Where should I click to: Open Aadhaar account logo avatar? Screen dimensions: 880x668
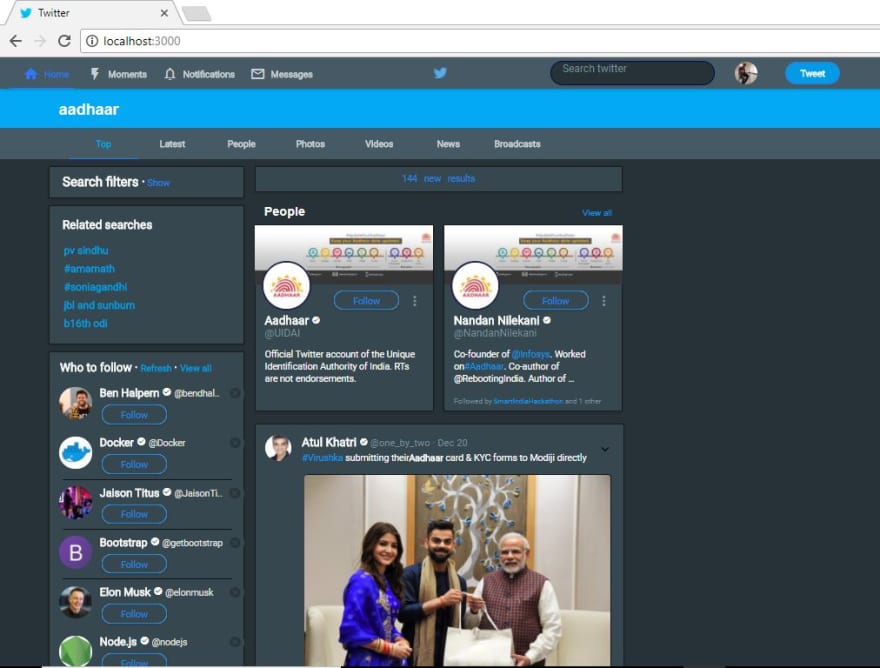pyautogui.click(x=287, y=286)
